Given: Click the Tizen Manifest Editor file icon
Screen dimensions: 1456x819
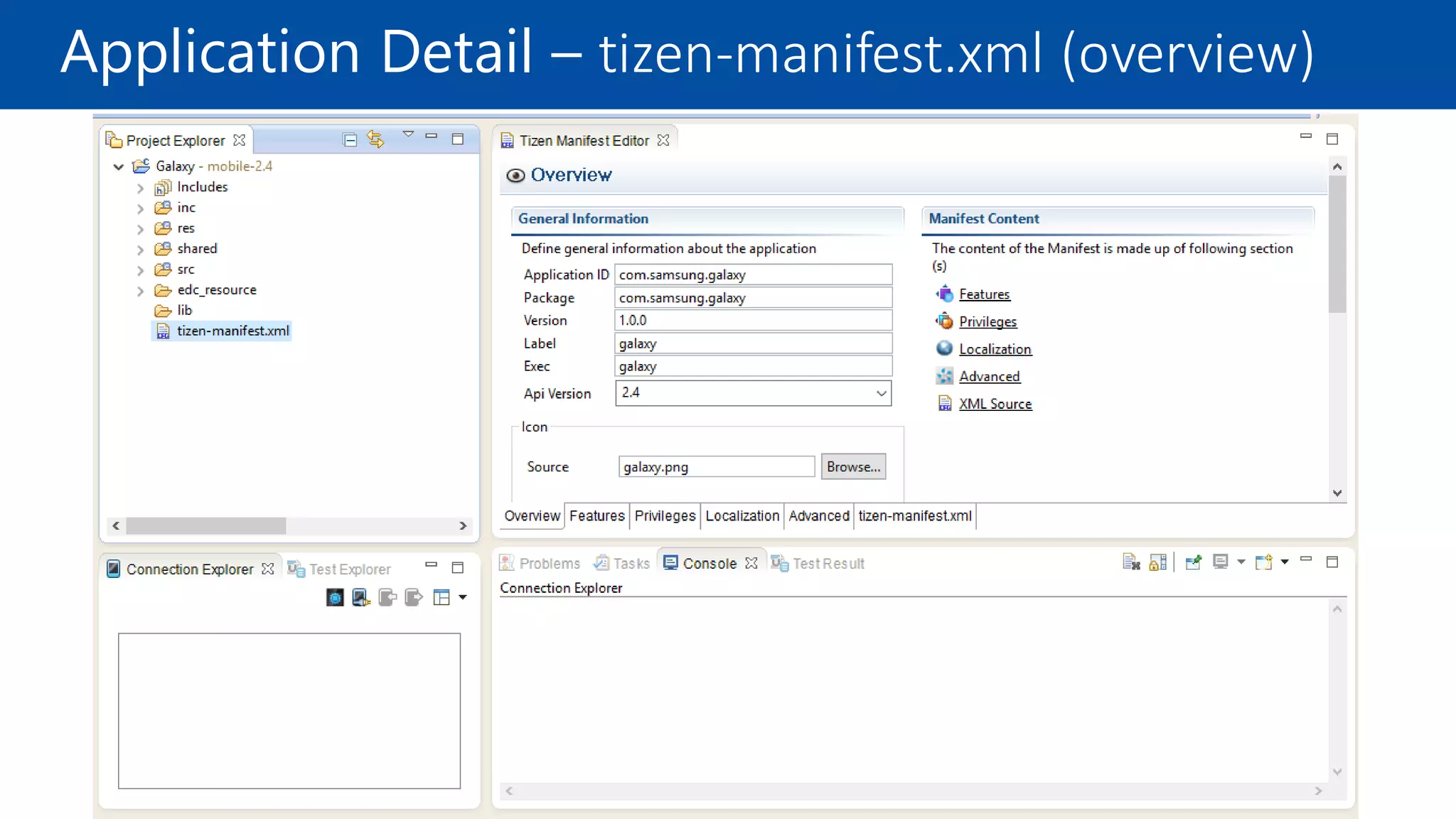Looking at the screenshot, I should point(507,141).
